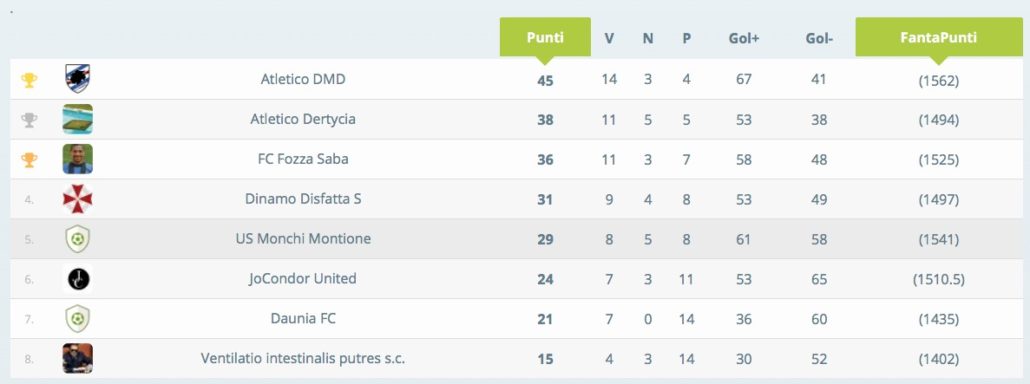Click the gold trophy icon for Atletico DMD
1030x384 pixels.
[29, 80]
